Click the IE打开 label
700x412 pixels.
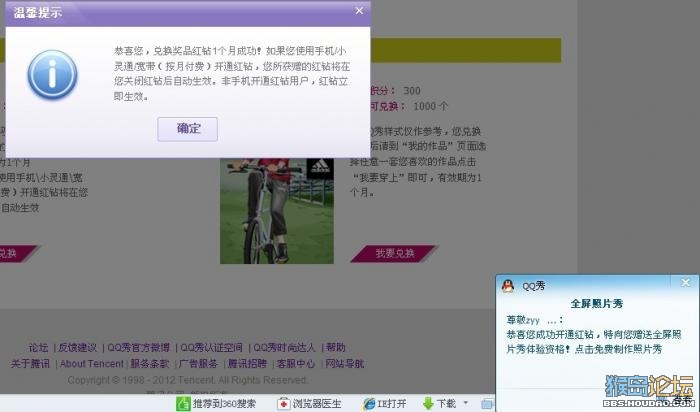click(x=392, y=404)
